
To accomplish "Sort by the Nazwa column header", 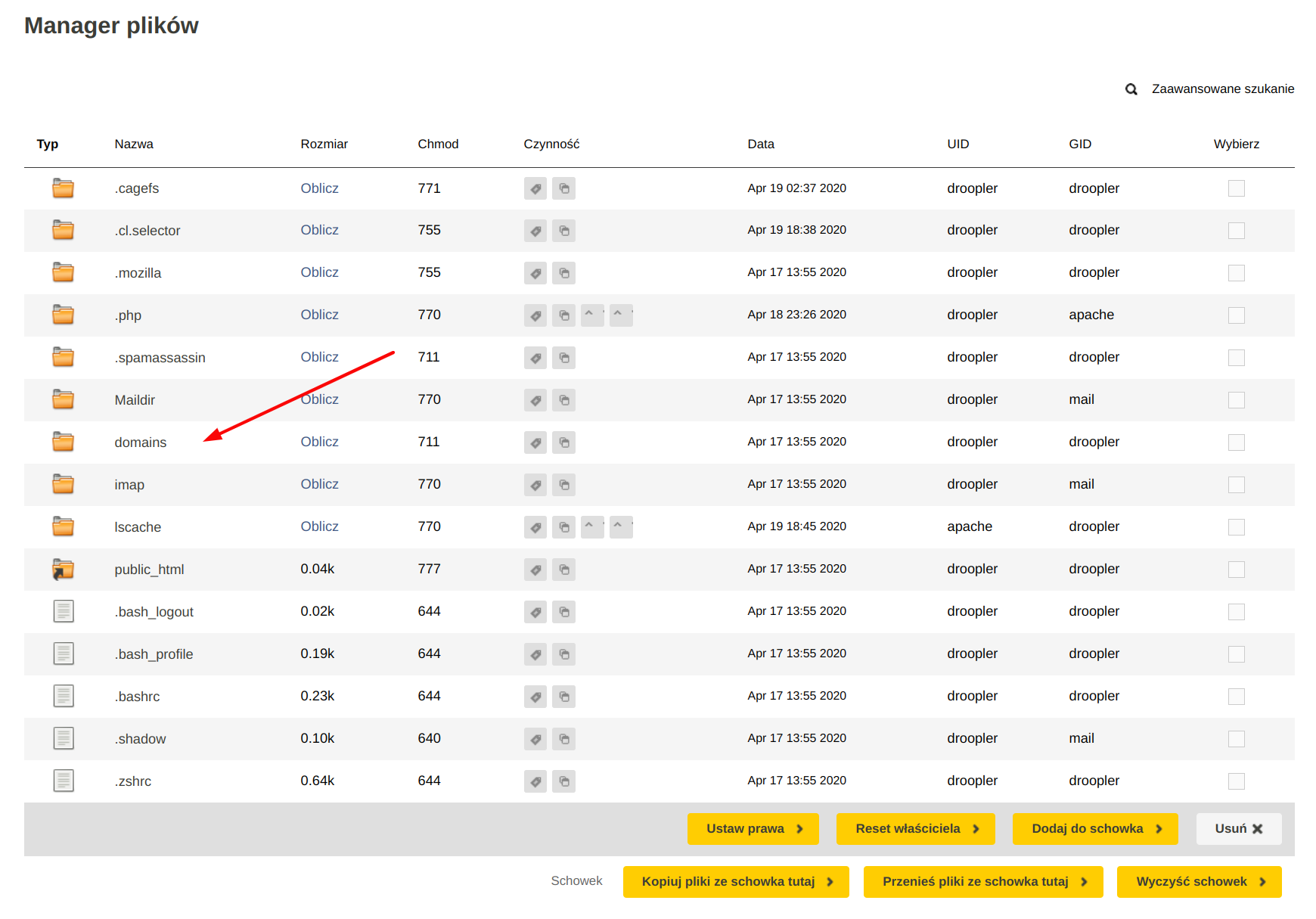I will [x=134, y=144].
